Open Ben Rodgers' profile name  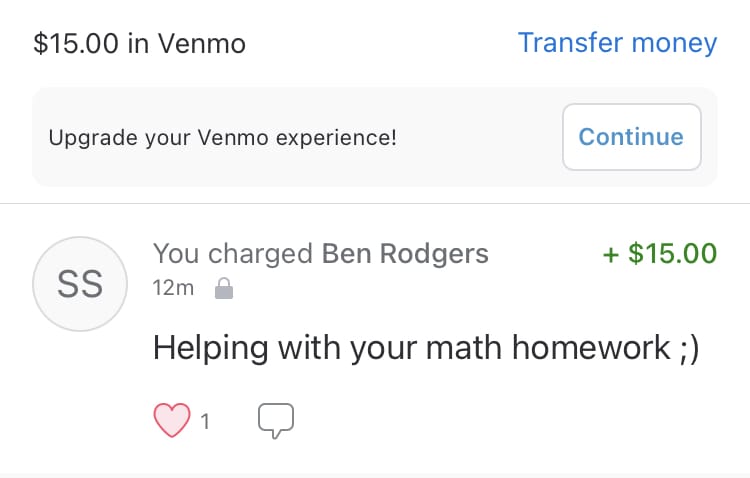(405, 254)
